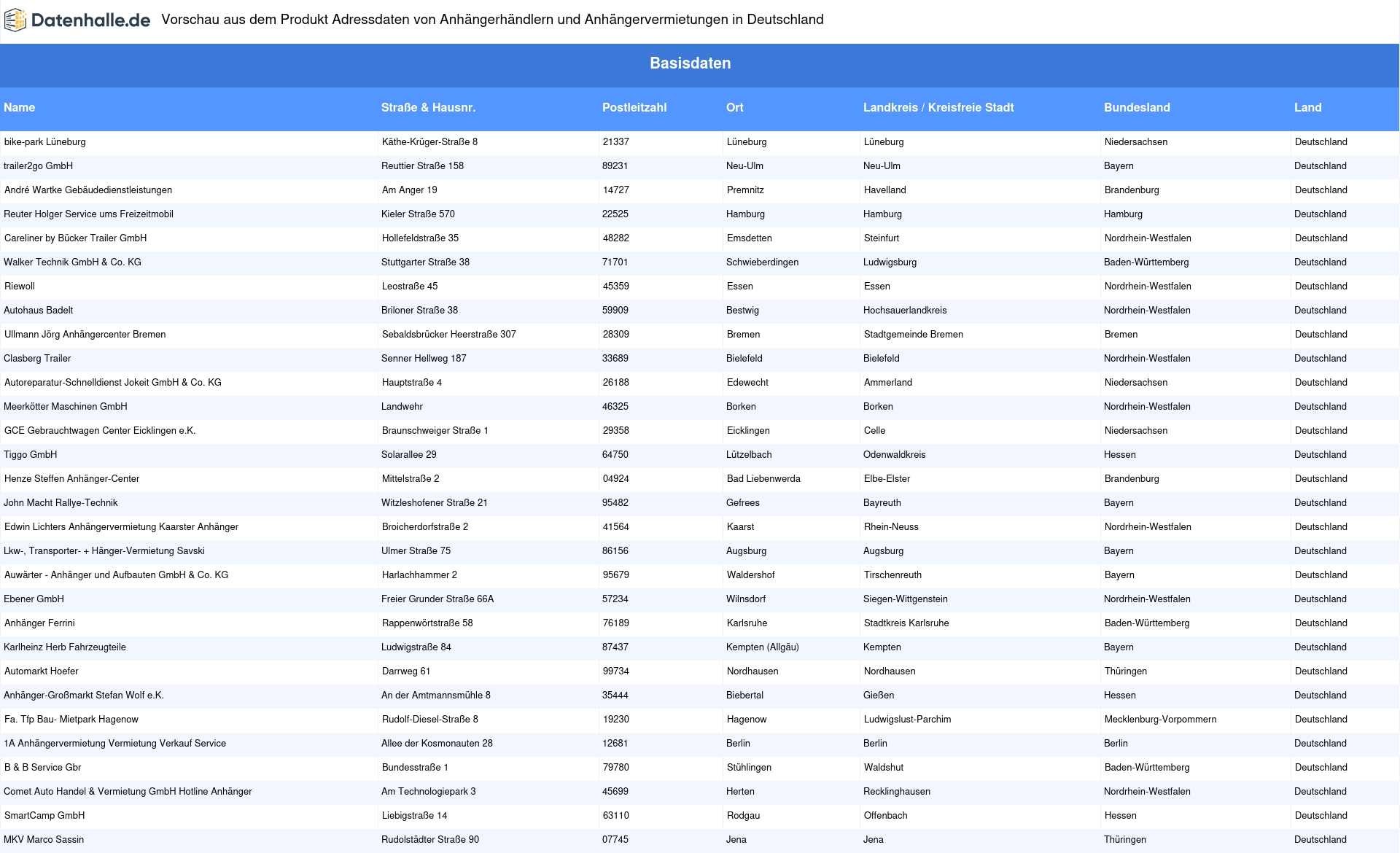This screenshot has width=1400, height=853.
Task: Click André Wartke Gebäudedienstleistungen entry
Action: point(88,190)
